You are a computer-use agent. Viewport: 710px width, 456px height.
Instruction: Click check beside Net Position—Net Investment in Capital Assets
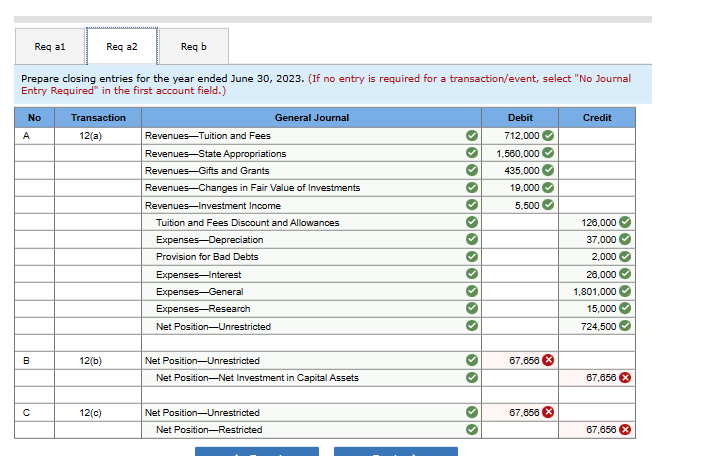(x=472, y=378)
